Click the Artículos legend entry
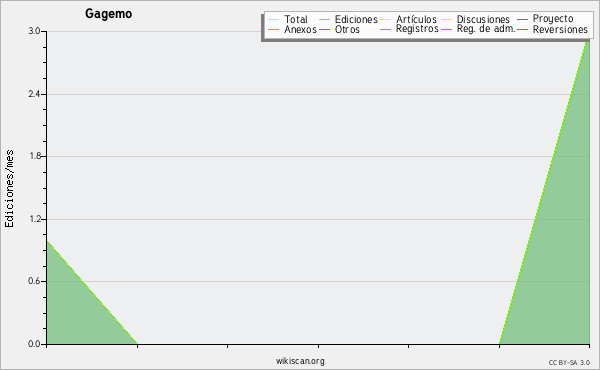 408,19
